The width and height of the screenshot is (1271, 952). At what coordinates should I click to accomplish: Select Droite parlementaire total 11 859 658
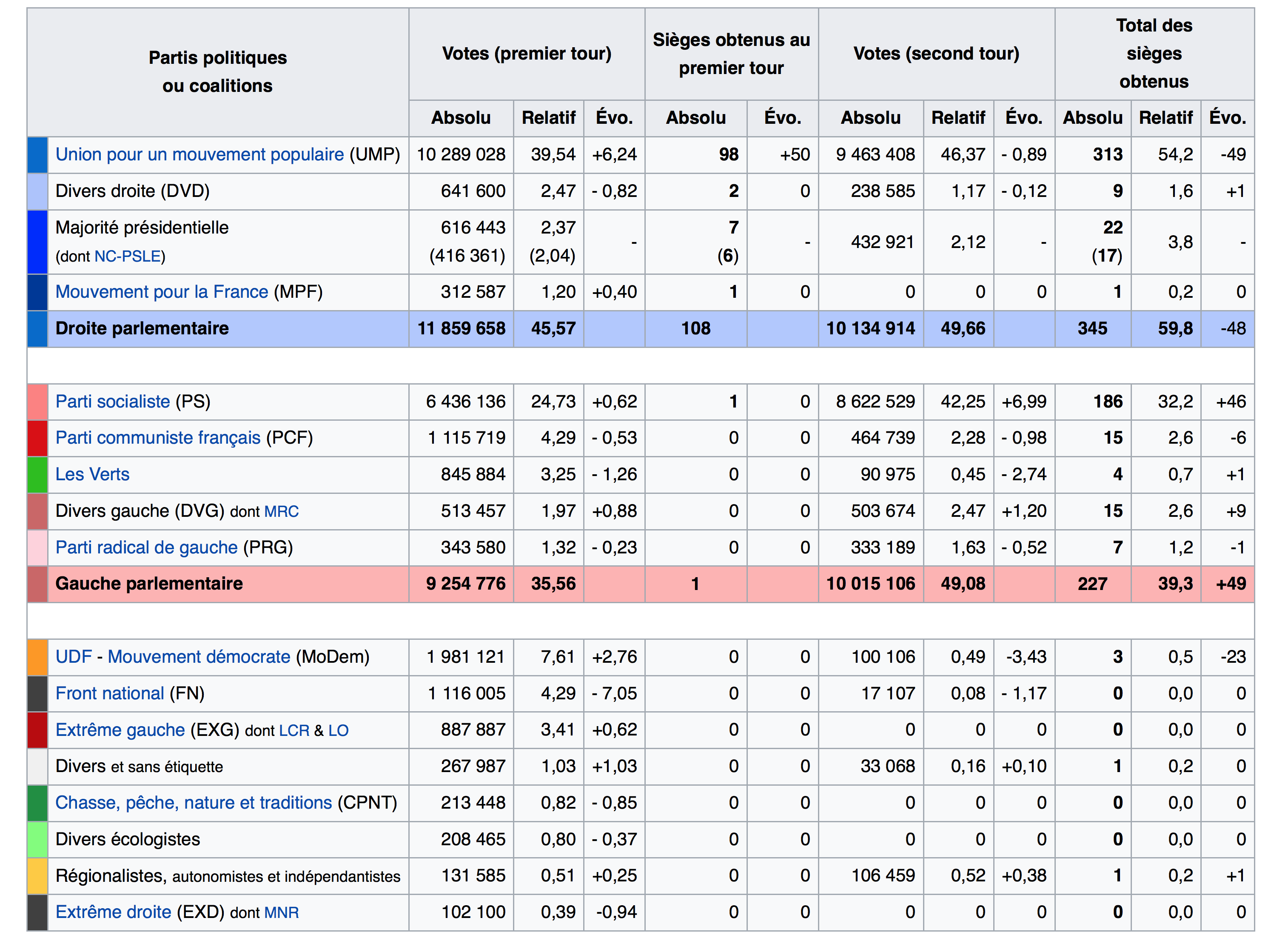[462, 328]
